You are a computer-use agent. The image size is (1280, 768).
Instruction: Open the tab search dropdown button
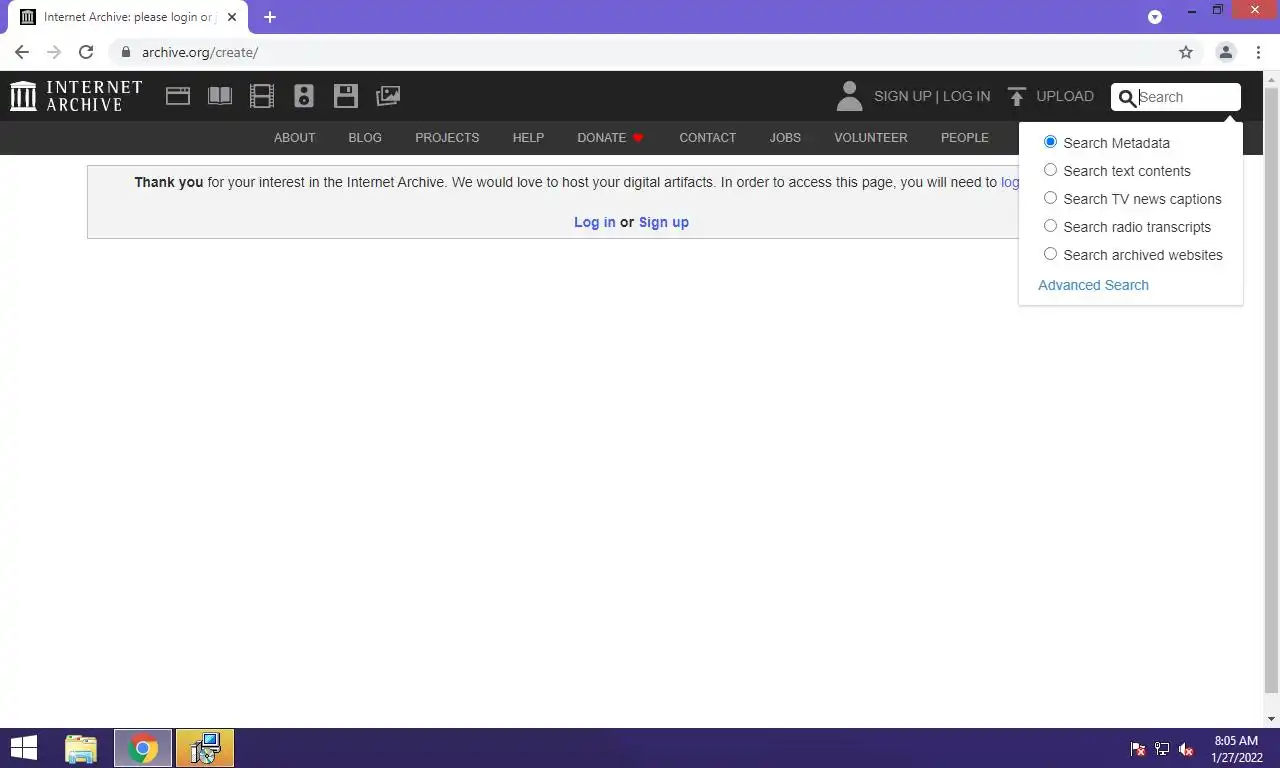point(1155,17)
